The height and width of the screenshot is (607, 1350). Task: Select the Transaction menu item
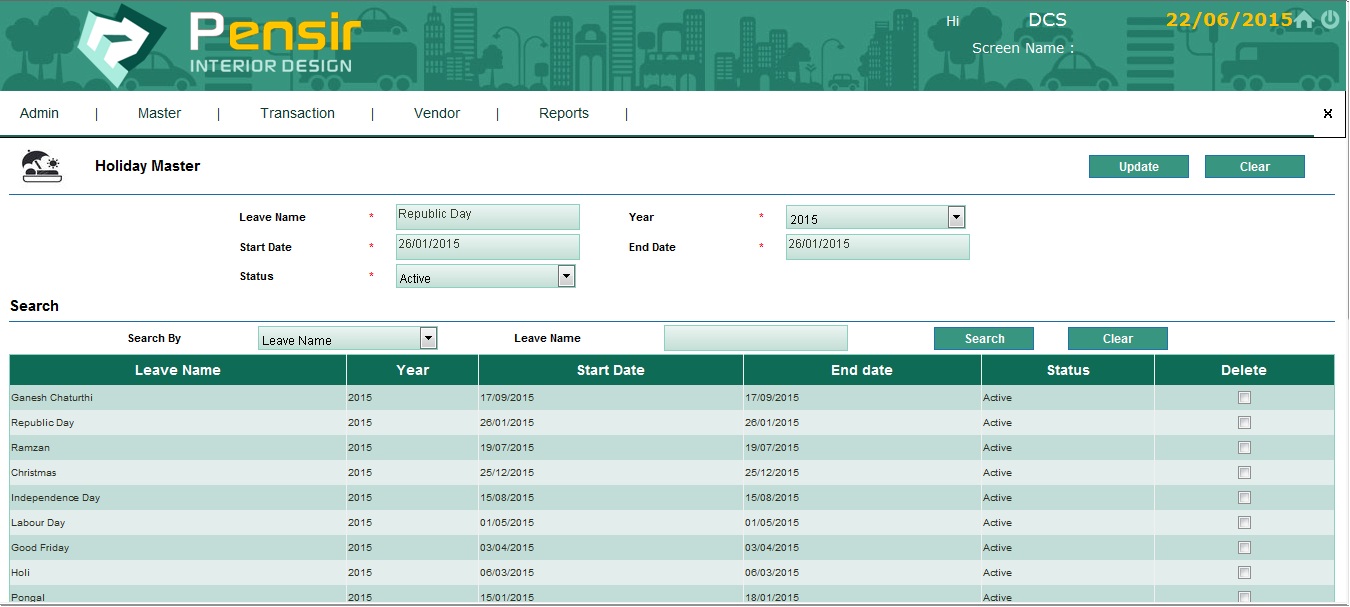click(x=297, y=114)
